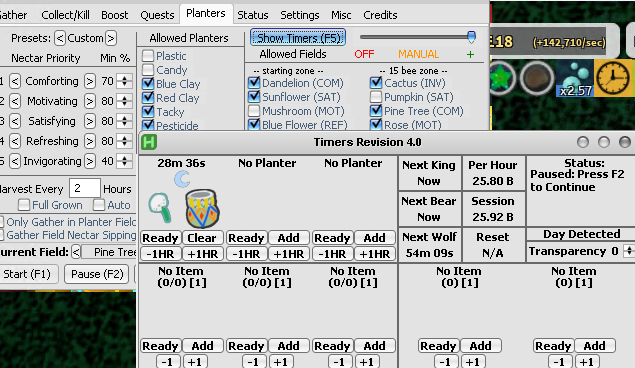The height and width of the screenshot is (368, 635).
Task: Cycle Invigorating nectar left arrow
Action: coord(15,161)
